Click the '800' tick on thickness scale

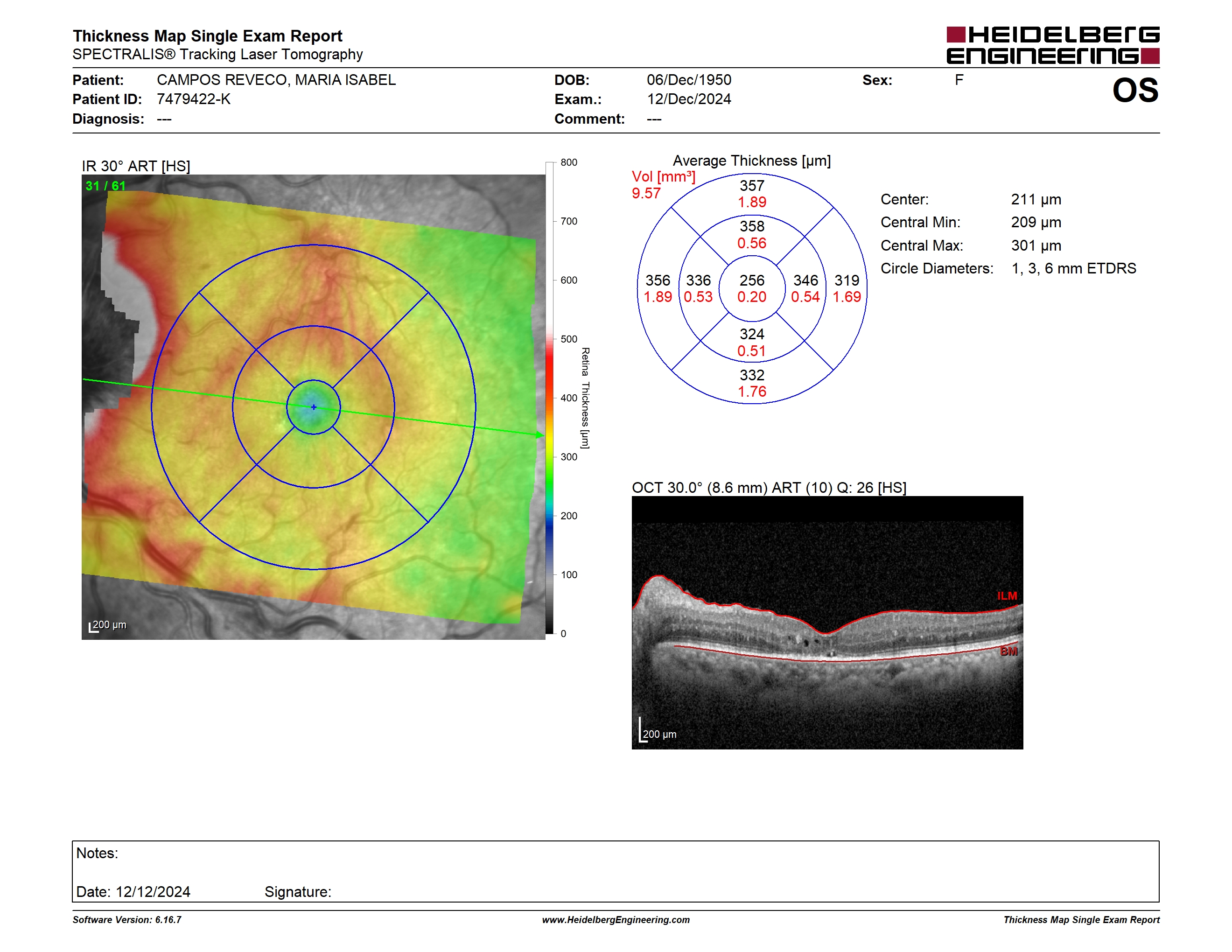coord(568,162)
